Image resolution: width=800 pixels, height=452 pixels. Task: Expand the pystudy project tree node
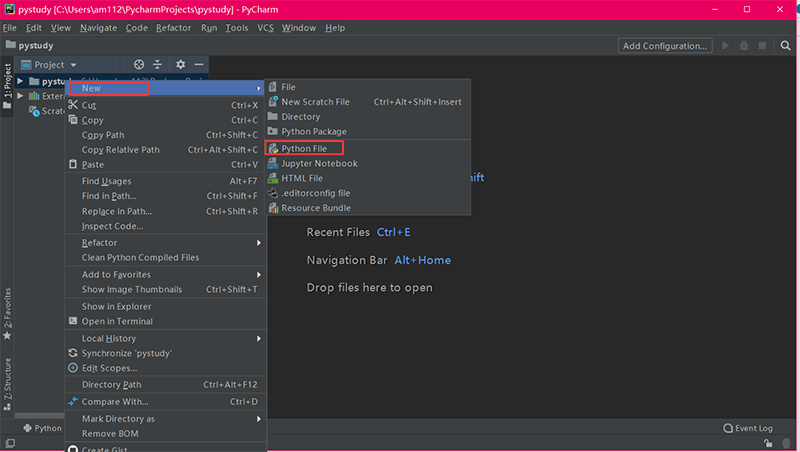tap(20, 81)
